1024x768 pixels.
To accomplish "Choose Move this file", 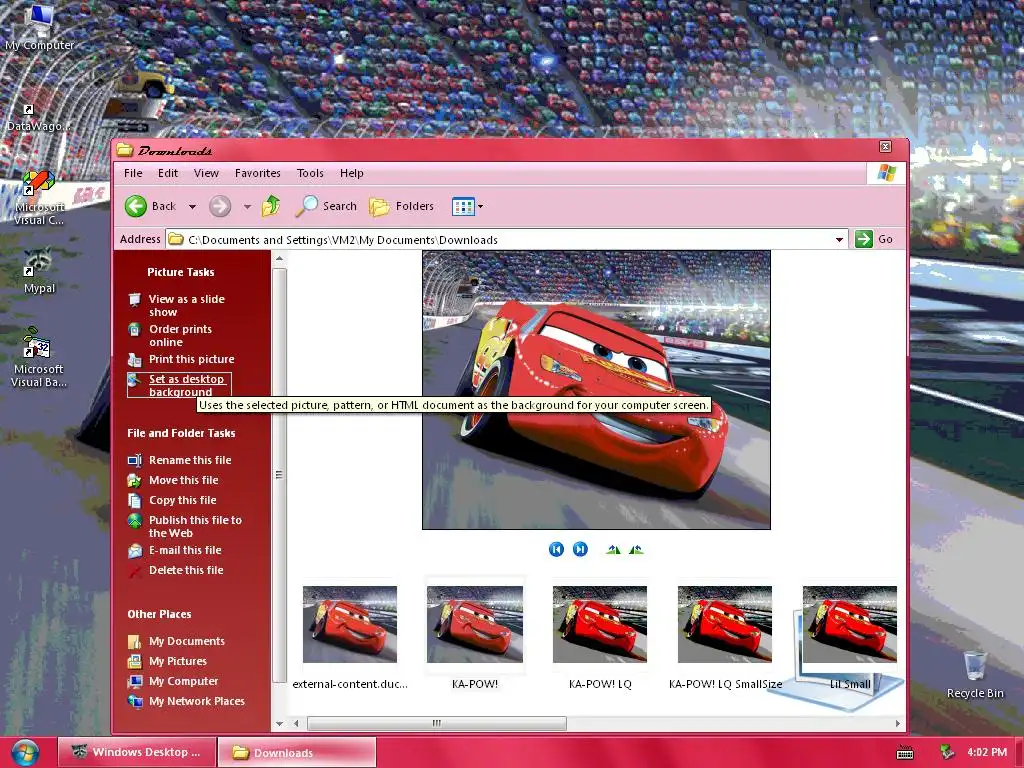I will tap(184, 480).
